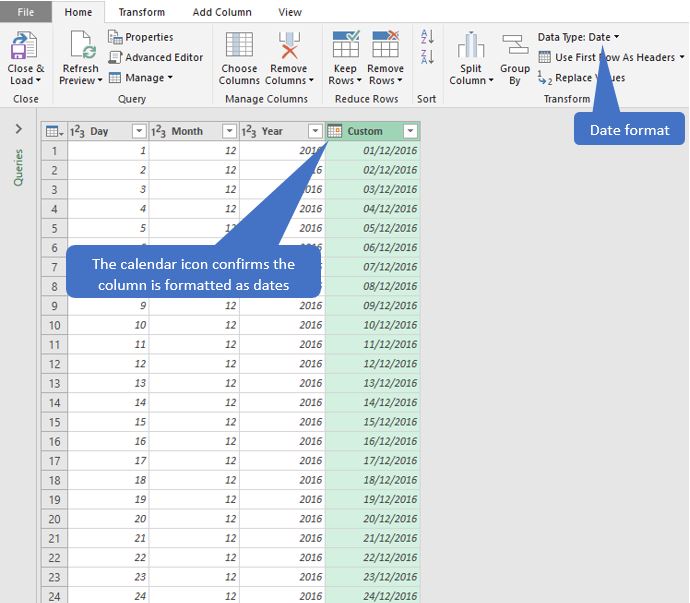Select the Month column header

(194, 131)
